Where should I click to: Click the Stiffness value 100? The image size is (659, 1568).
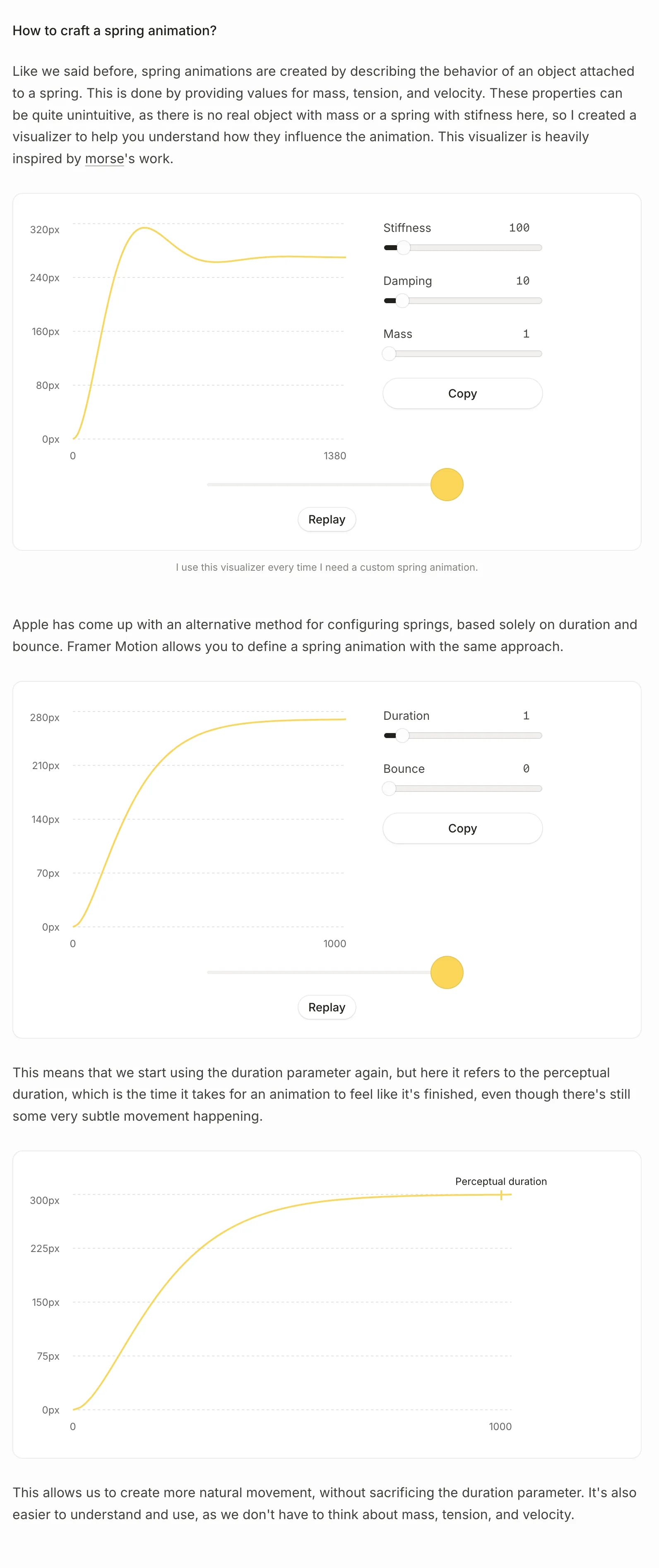coord(519,228)
